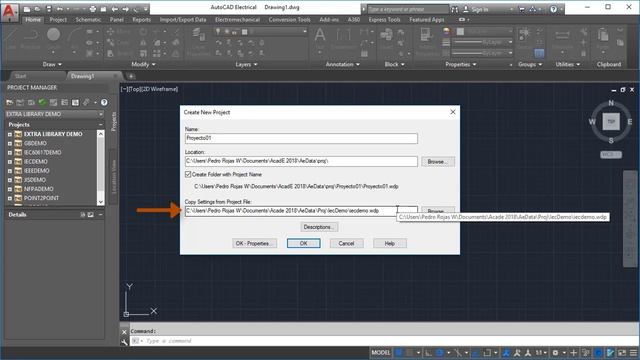Image resolution: width=640 pixels, height=360 pixels.
Task: Open the annotation scale 1:1 dropdown
Action: pyautogui.click(x=541, y=353)
